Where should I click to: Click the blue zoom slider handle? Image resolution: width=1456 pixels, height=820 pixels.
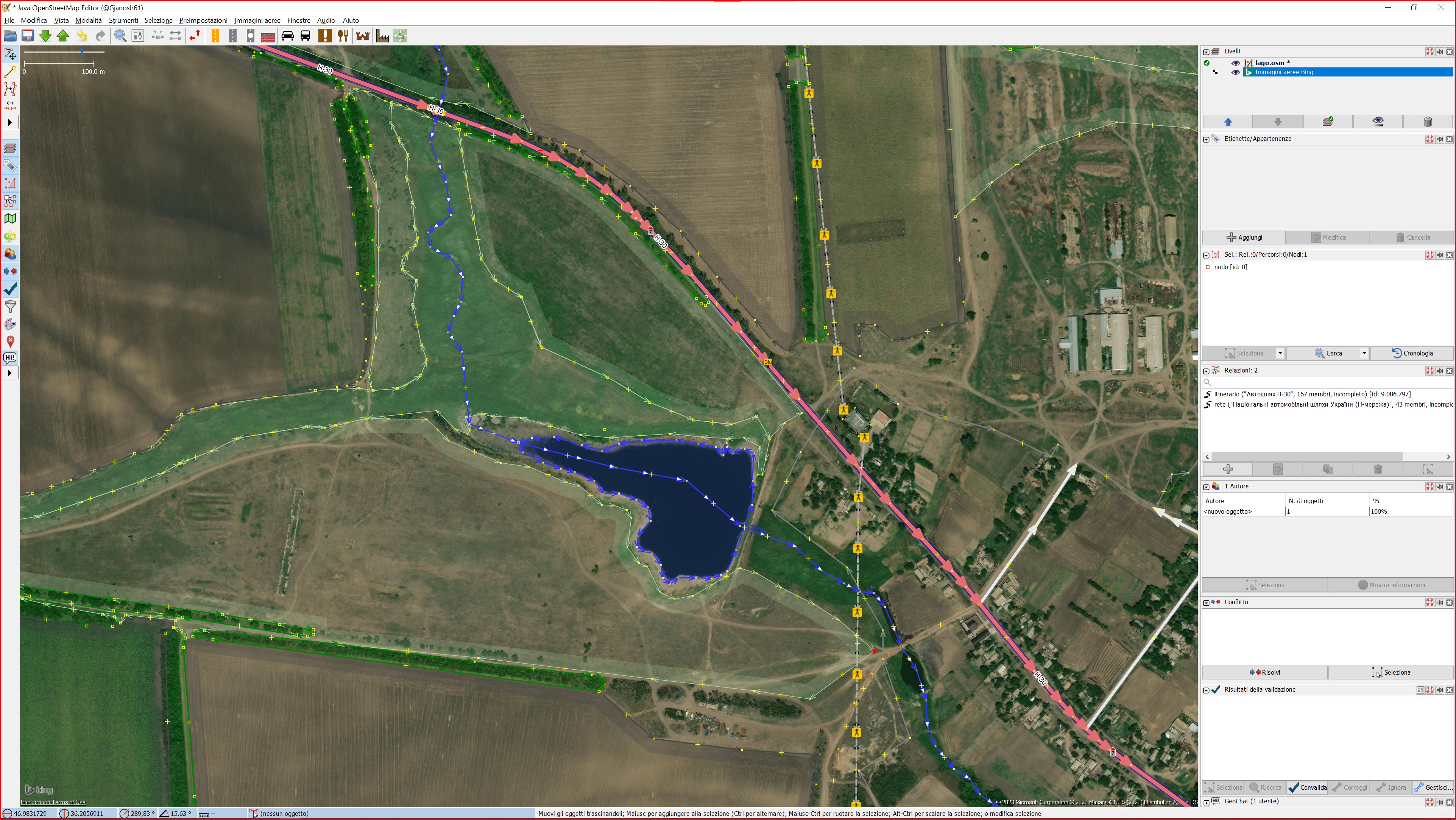83,52
